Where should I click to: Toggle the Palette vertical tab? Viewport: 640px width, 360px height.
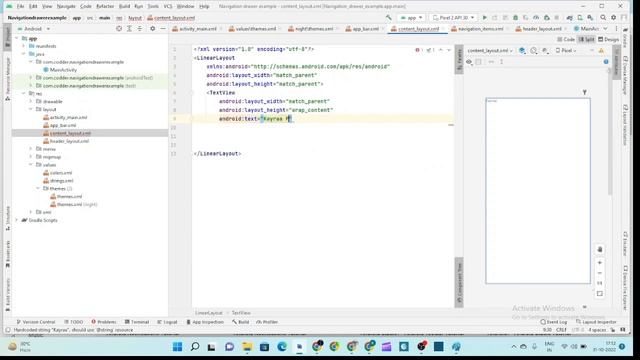point(459,60)
